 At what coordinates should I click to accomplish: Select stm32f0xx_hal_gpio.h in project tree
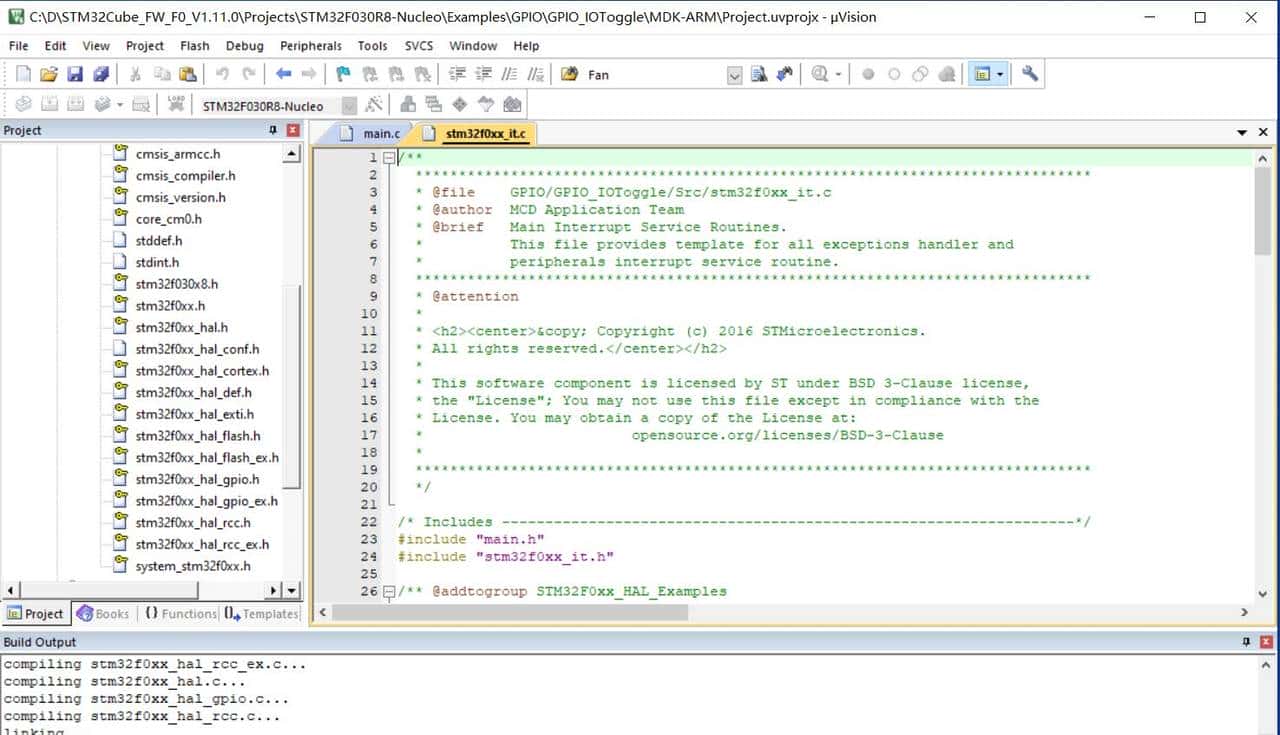pyautogui.click(x=196, y=480)
